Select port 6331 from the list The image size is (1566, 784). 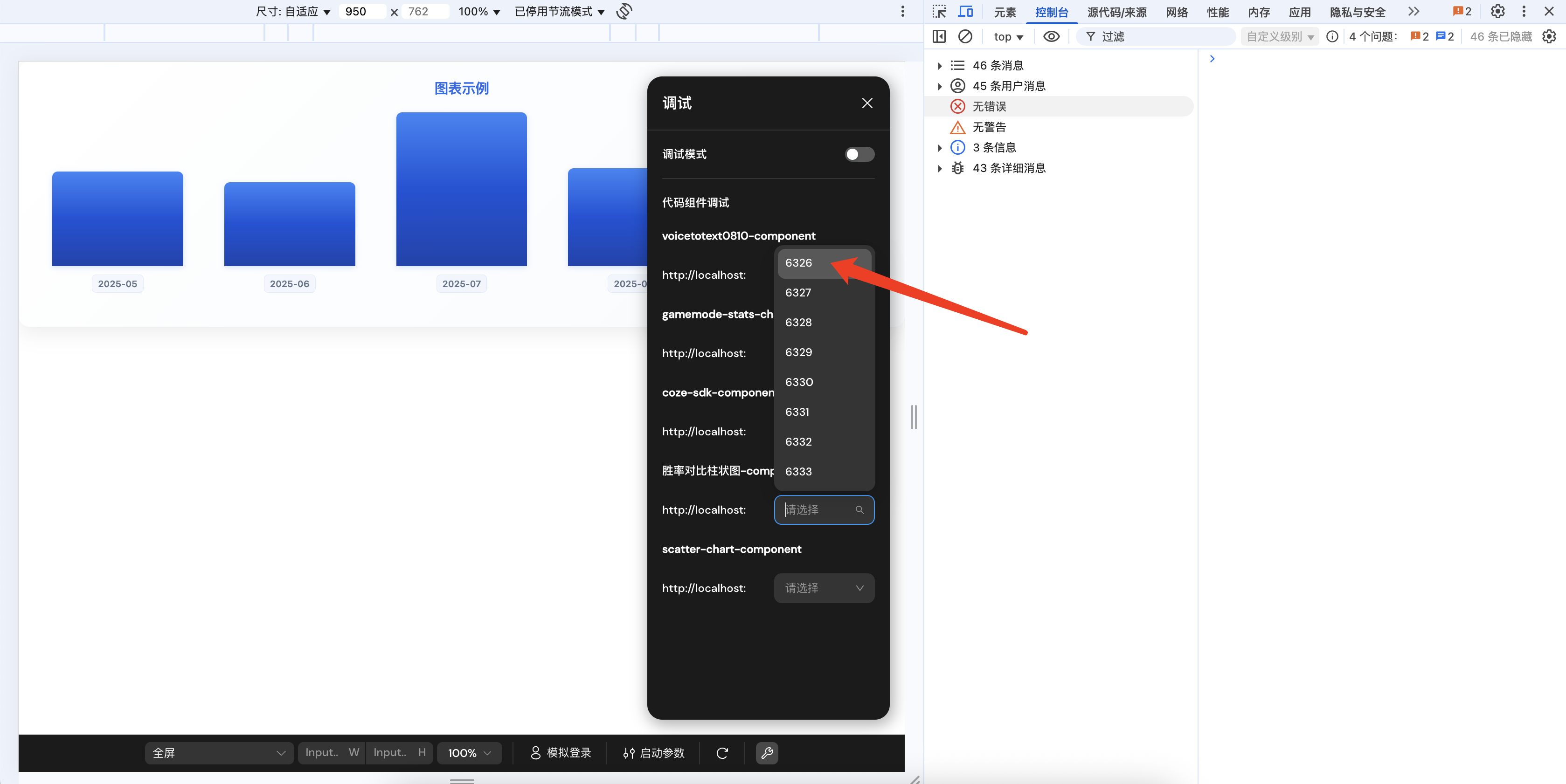825,412
